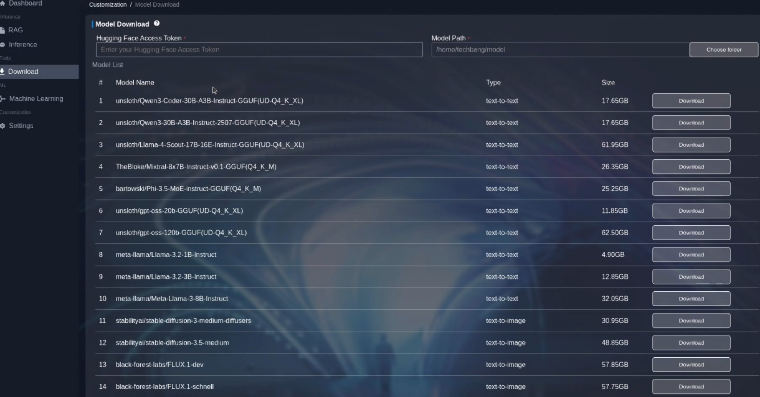
Task: Click the RAG document icon in sidebar
Action: point(2,30)
